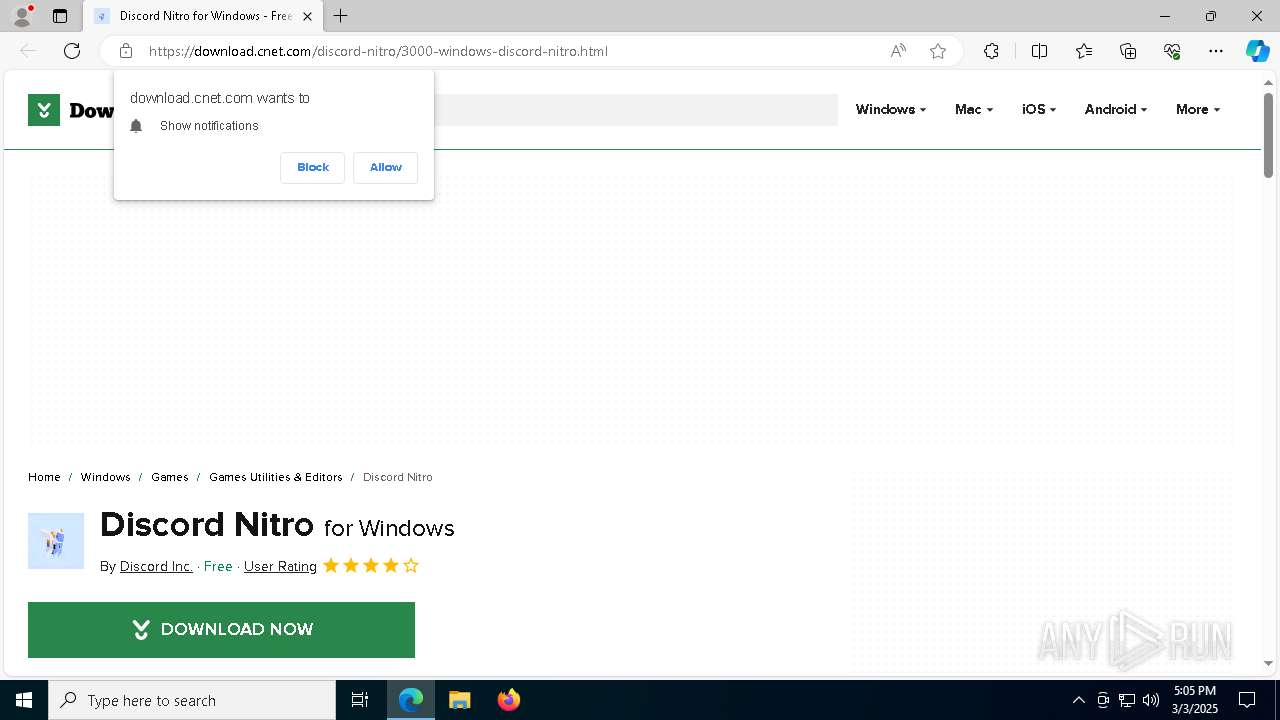This screenshot has height=720, width=1280.
Task: Open the Windows Start menu
Action: click(24, 700)
